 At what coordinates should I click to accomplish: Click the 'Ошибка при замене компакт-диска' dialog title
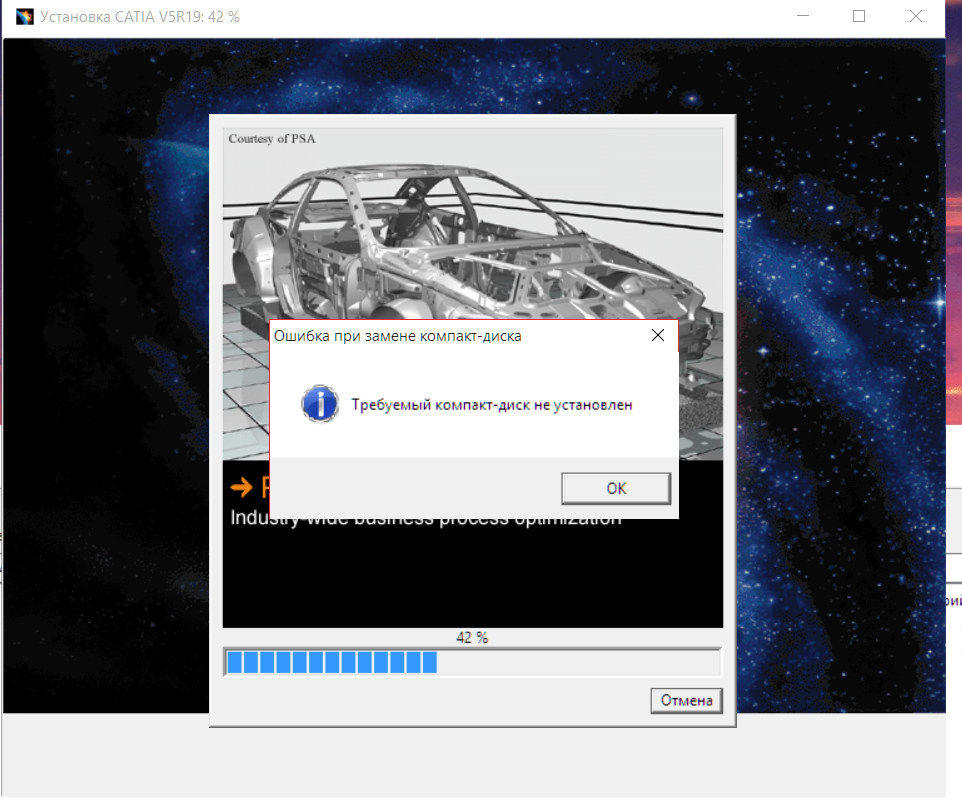coord(398,336)
